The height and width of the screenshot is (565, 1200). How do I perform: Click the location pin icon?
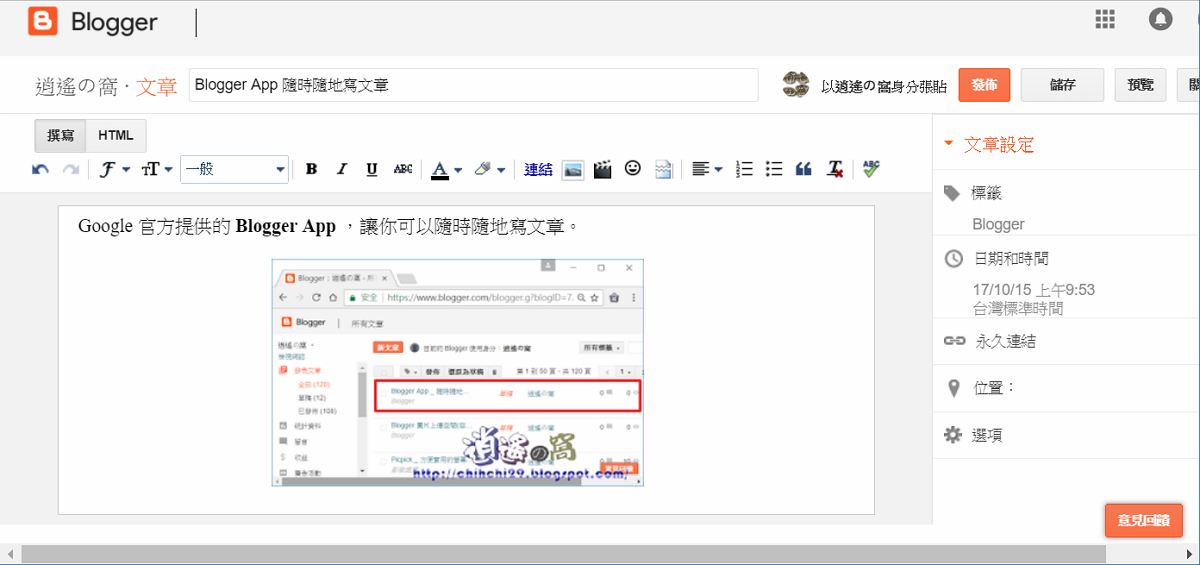pyautogui.click(x=954, y=388)
